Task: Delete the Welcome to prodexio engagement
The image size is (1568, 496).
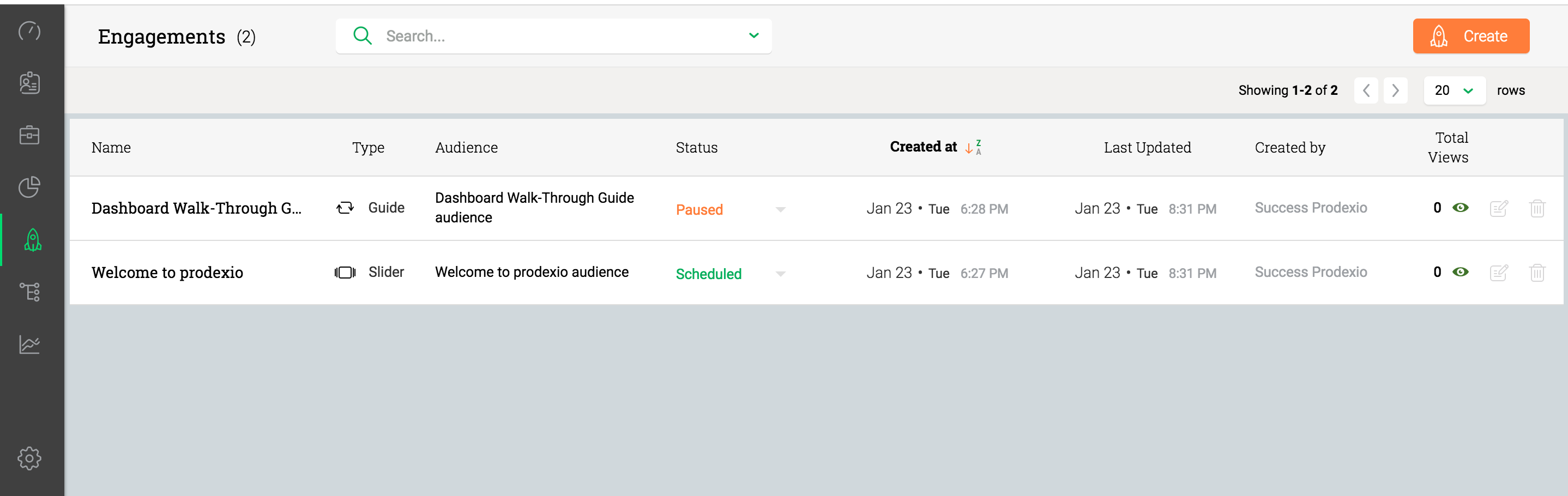Action: (1537, 272)
